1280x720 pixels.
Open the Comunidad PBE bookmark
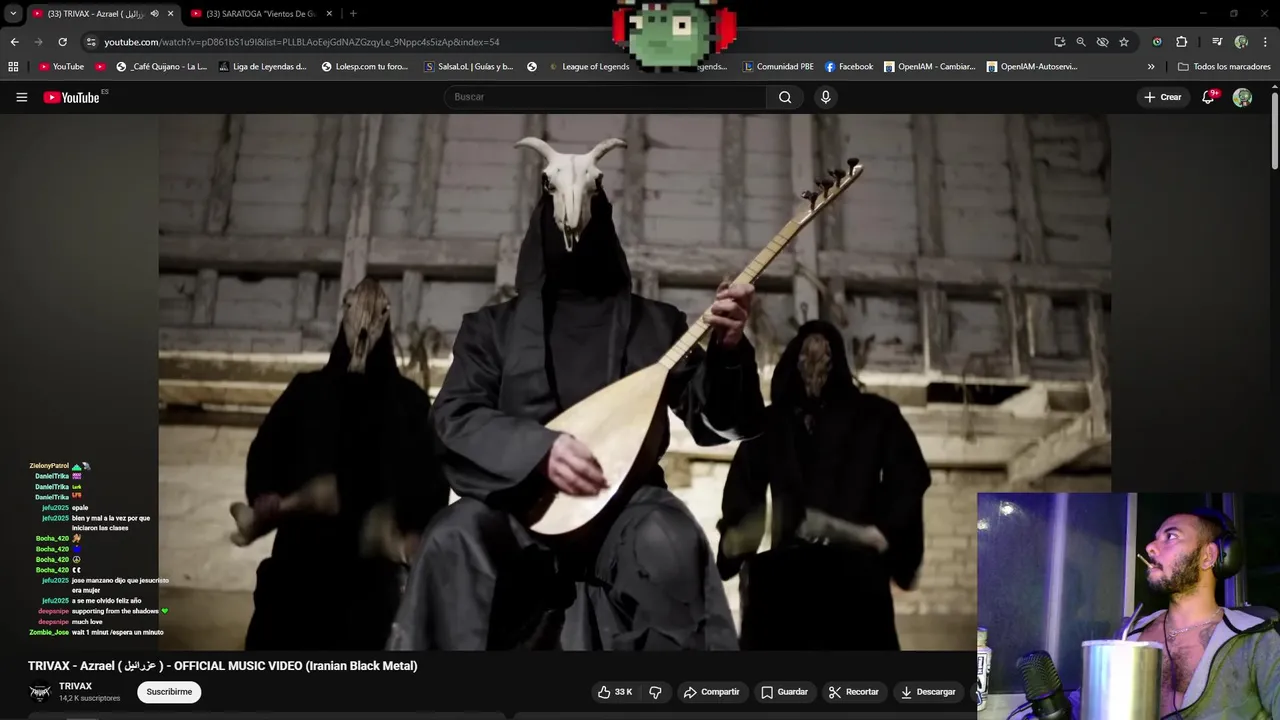pos(778,67)
